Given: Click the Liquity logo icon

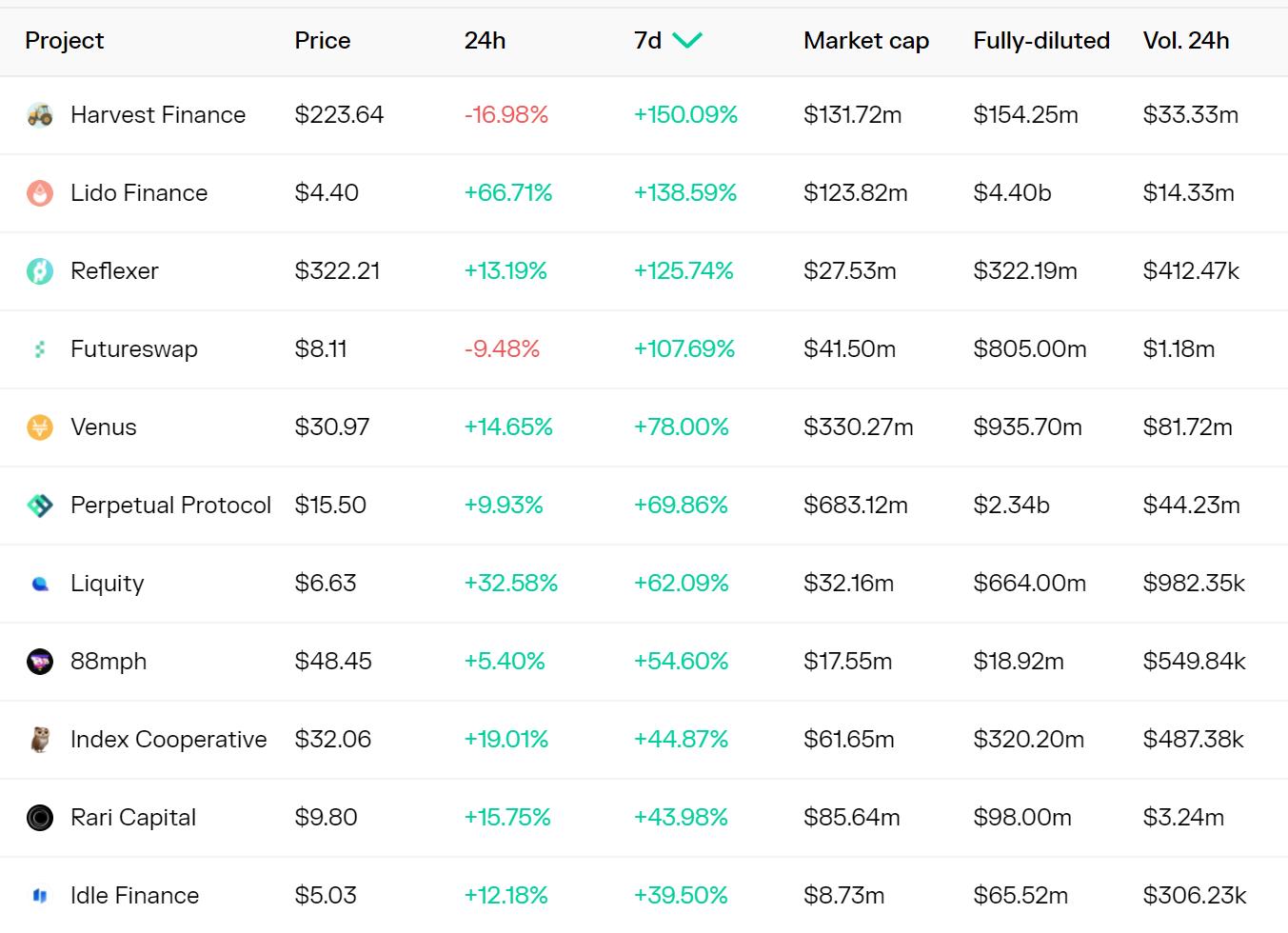Looking at the screenshot, I should coord(40,584).
